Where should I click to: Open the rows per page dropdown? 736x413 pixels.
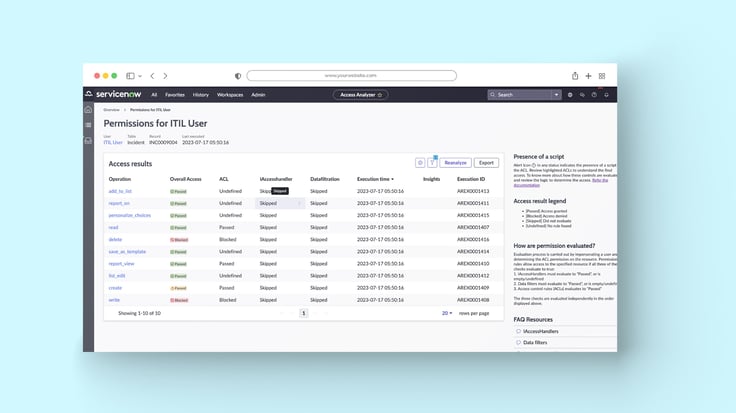click(447, 313)
